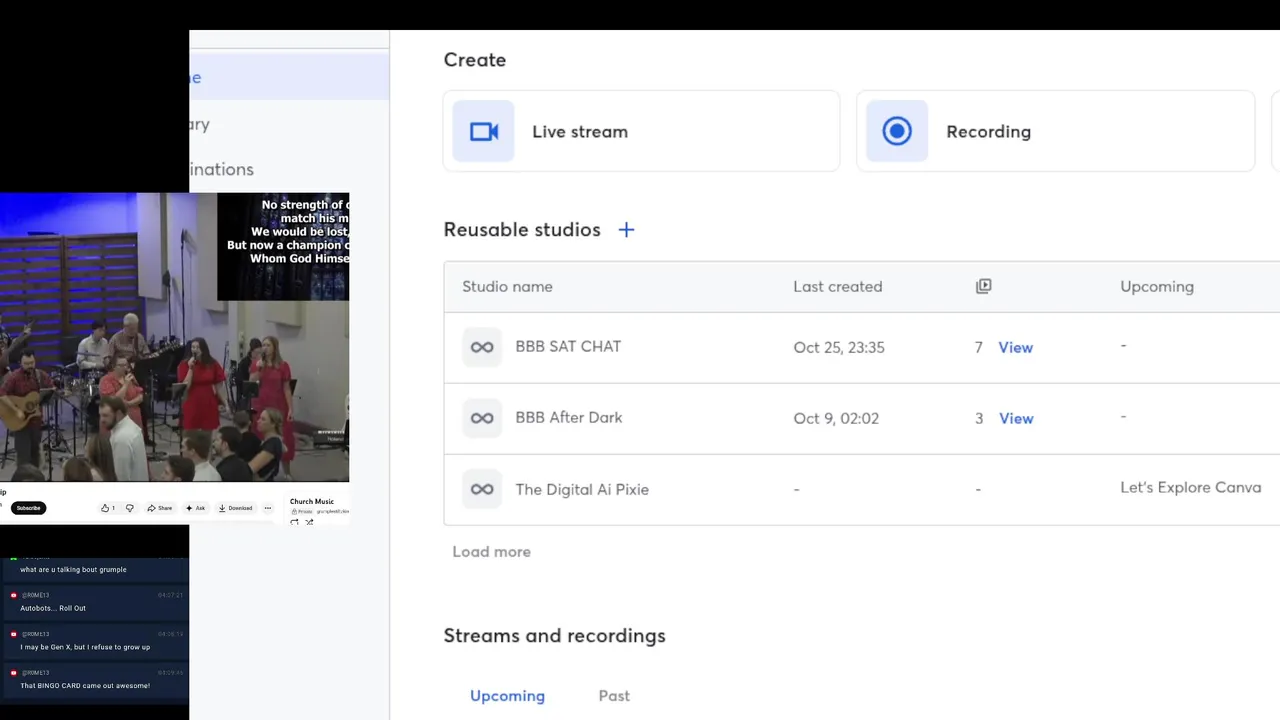
Task: Click the BBB SAT CHAT infinity studio icon
Action: [x=482, y=347]
